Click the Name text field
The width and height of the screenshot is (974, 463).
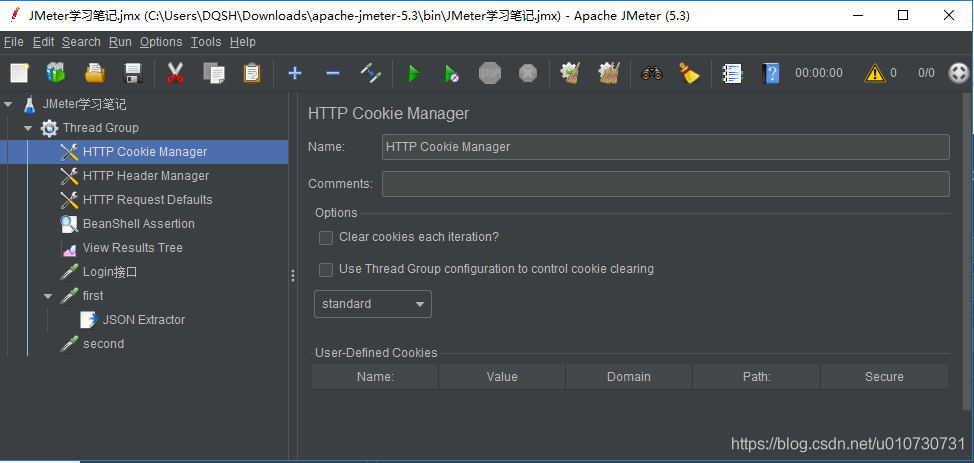point(665,147)
